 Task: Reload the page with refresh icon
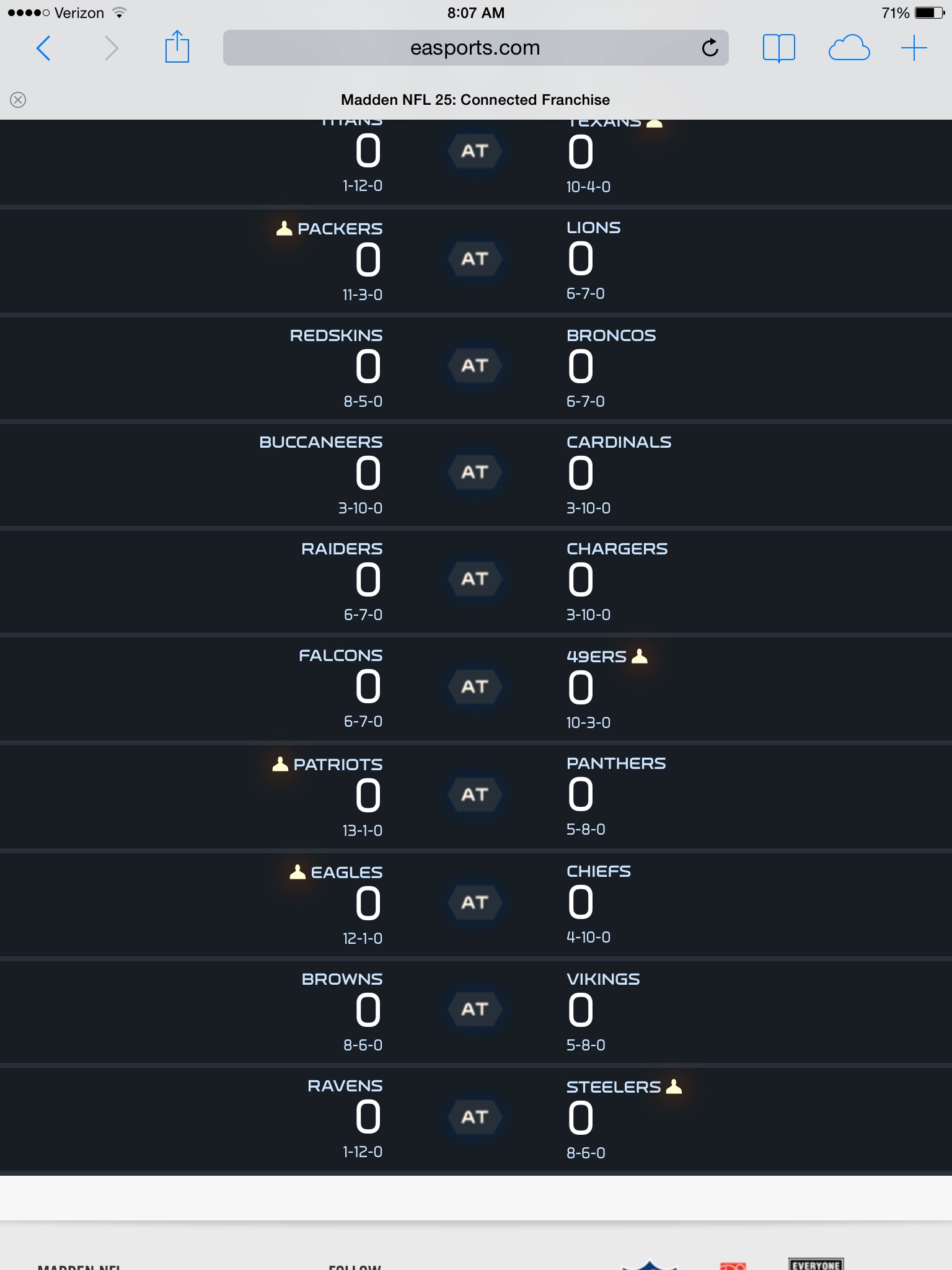tap(710, 48)
